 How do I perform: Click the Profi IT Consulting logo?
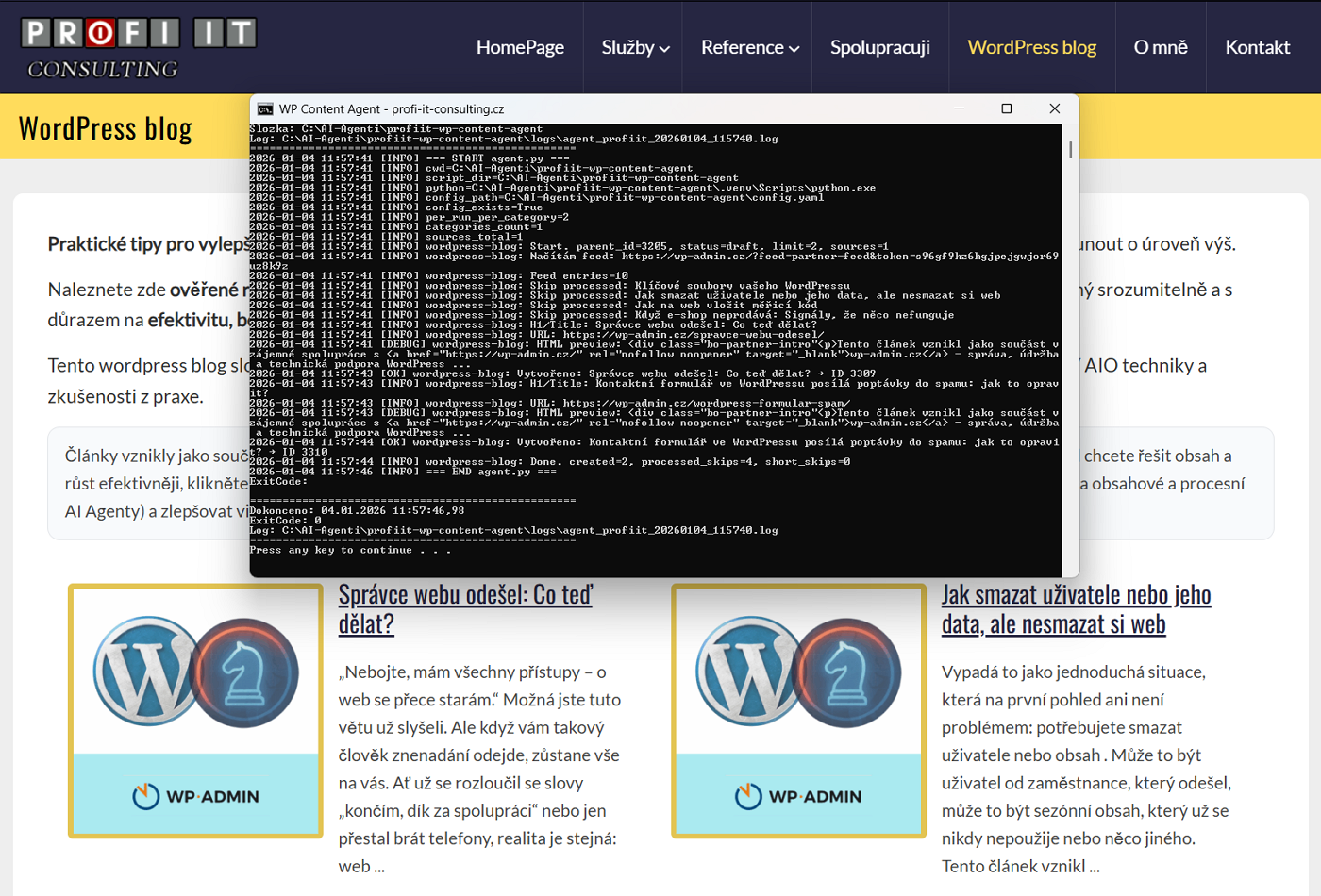point(140,47)
